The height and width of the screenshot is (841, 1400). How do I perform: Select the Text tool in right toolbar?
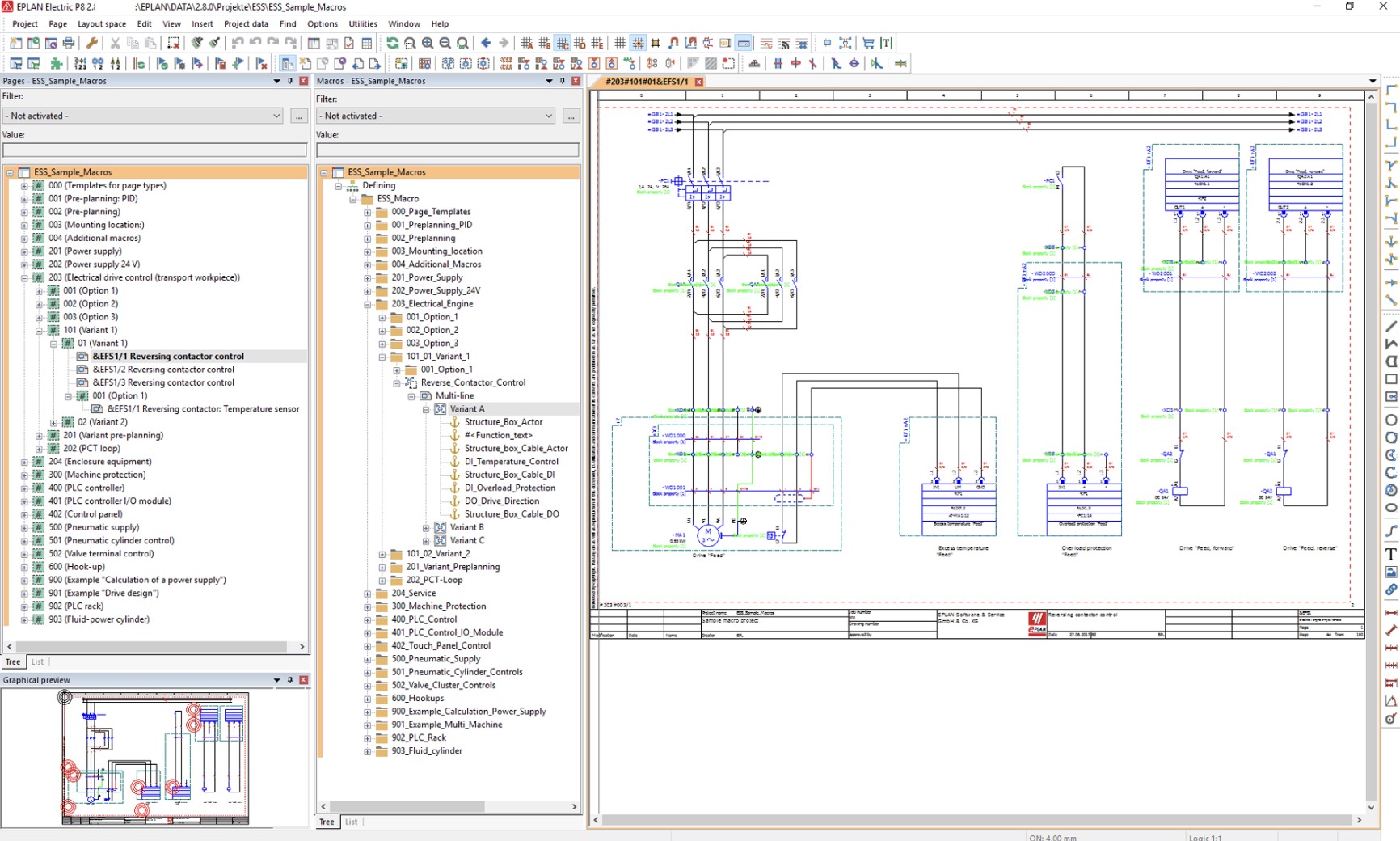1391,554
